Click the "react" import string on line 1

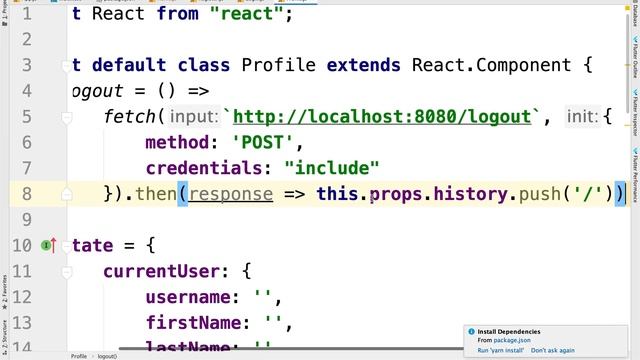(247, 14)
